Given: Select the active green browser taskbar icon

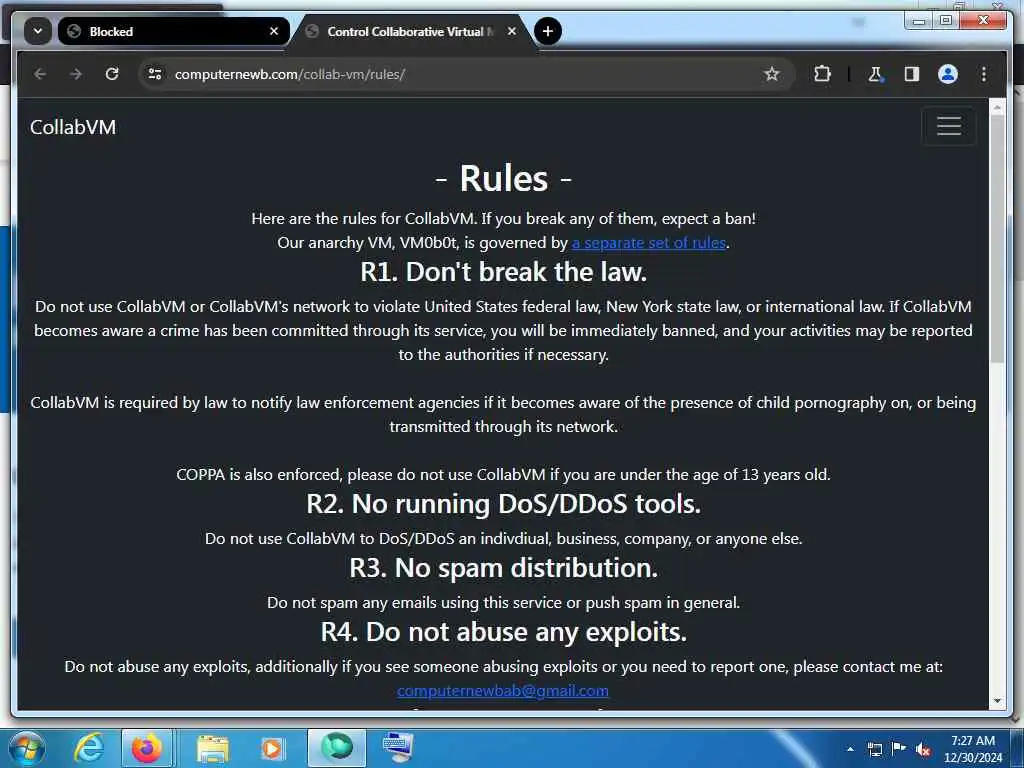Looking at the screenshot, I should [336, 748].
